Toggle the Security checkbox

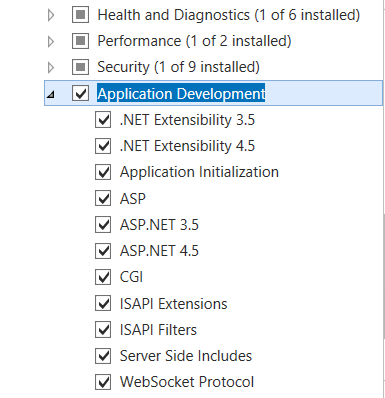(80, 67)
